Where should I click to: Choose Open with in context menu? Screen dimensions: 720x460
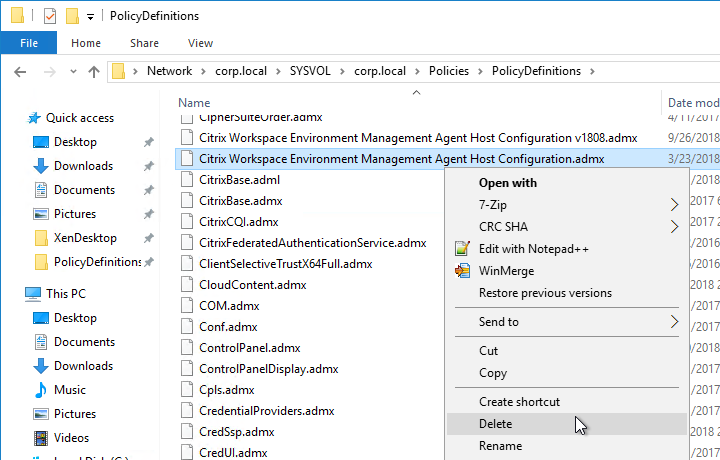pyautogui.click(x=567, y=183)
